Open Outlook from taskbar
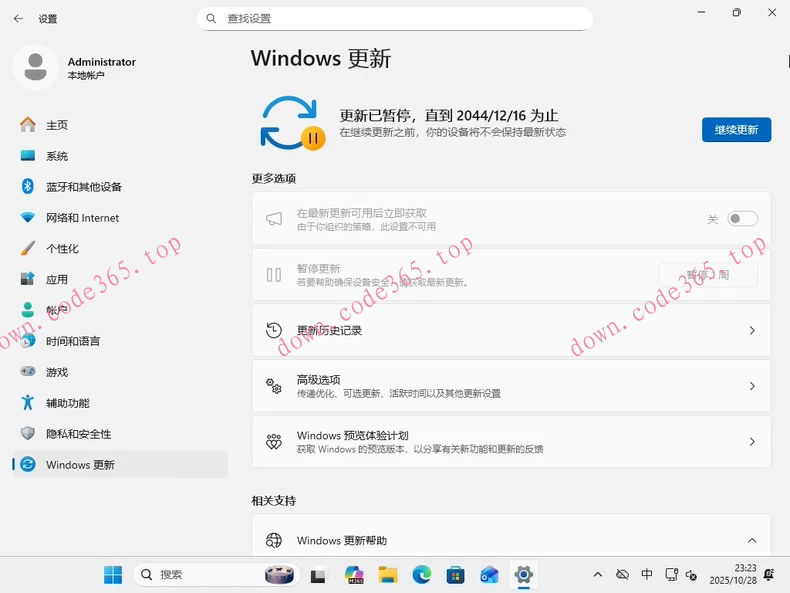790x593 pixels. point(489,574)
